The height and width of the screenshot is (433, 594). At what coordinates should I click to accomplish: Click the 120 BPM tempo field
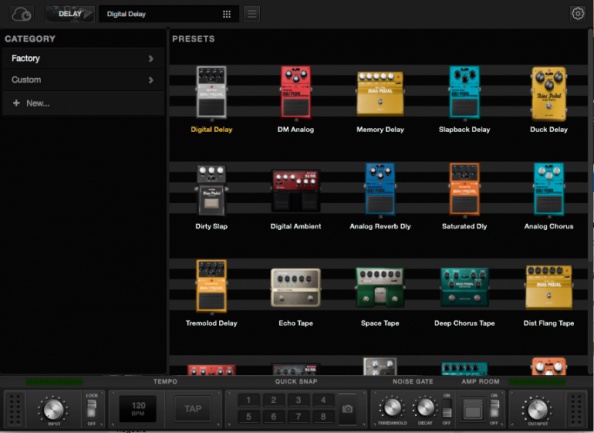point(138,409)
